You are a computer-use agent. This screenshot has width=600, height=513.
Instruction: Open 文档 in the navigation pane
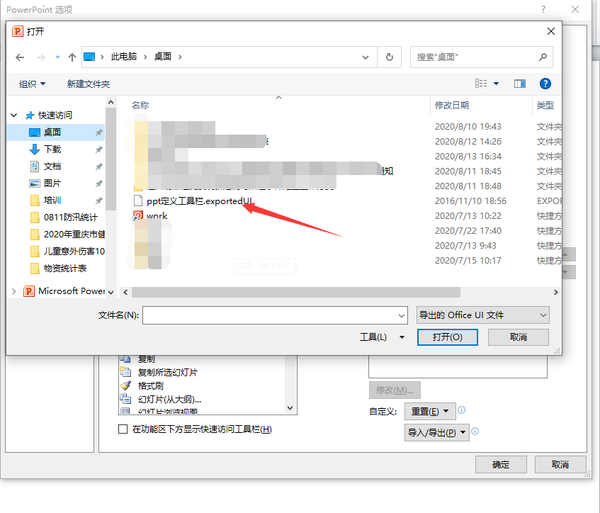pos(52,166)
